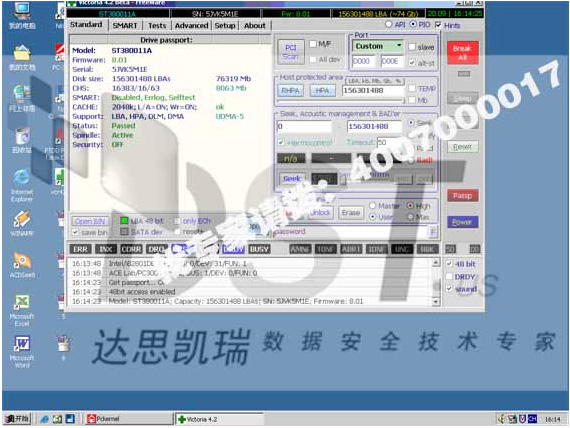Select the API access mode radio
The width and height of the screenshot is (570, 428).
pos(389,24)
